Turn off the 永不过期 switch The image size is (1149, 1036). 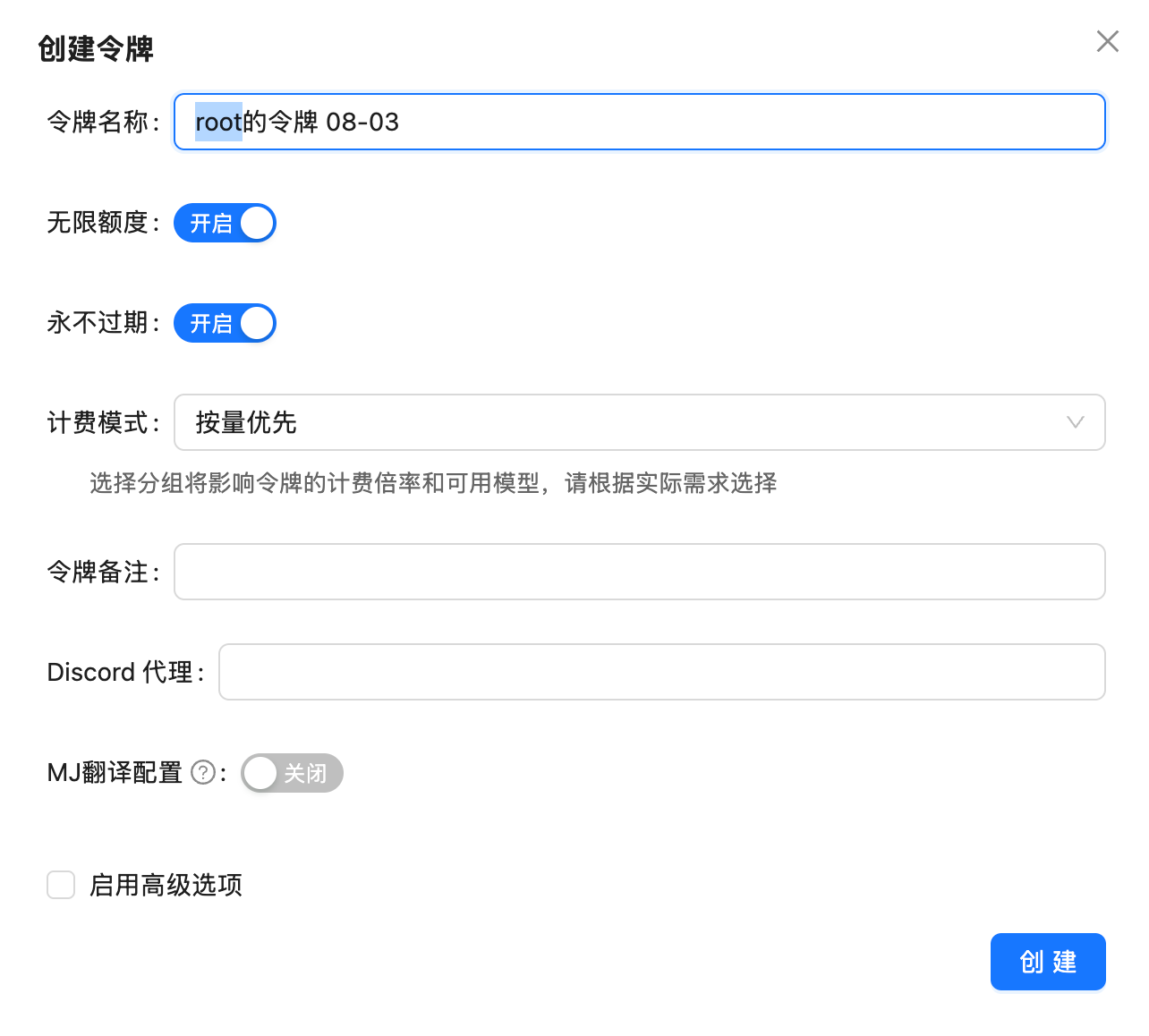pyautogui.click(x=225, y=323)
